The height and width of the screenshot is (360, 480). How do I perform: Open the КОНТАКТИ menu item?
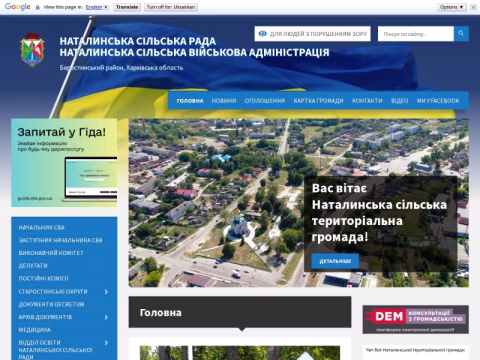pos(367,101)
